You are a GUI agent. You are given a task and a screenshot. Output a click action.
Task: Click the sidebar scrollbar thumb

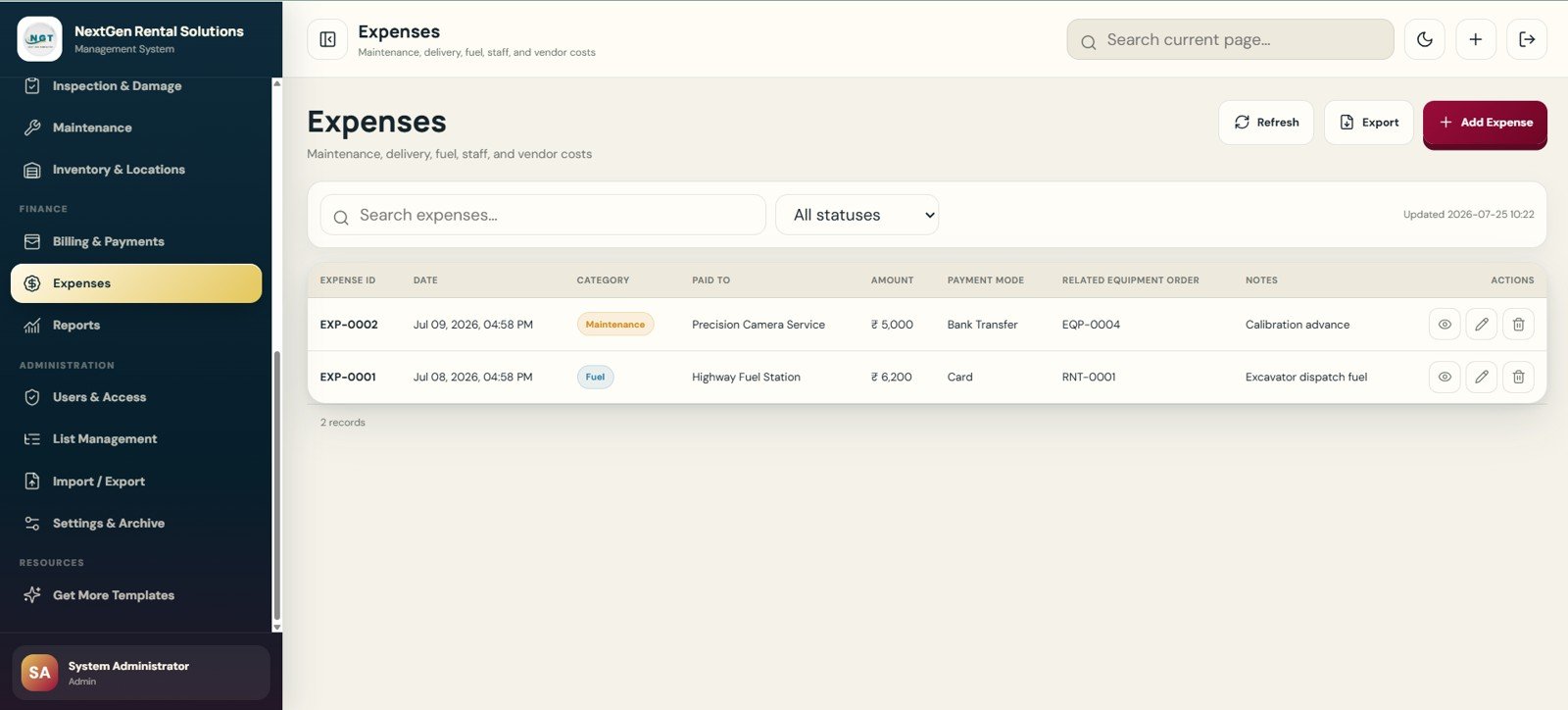(x=276, y=485)
